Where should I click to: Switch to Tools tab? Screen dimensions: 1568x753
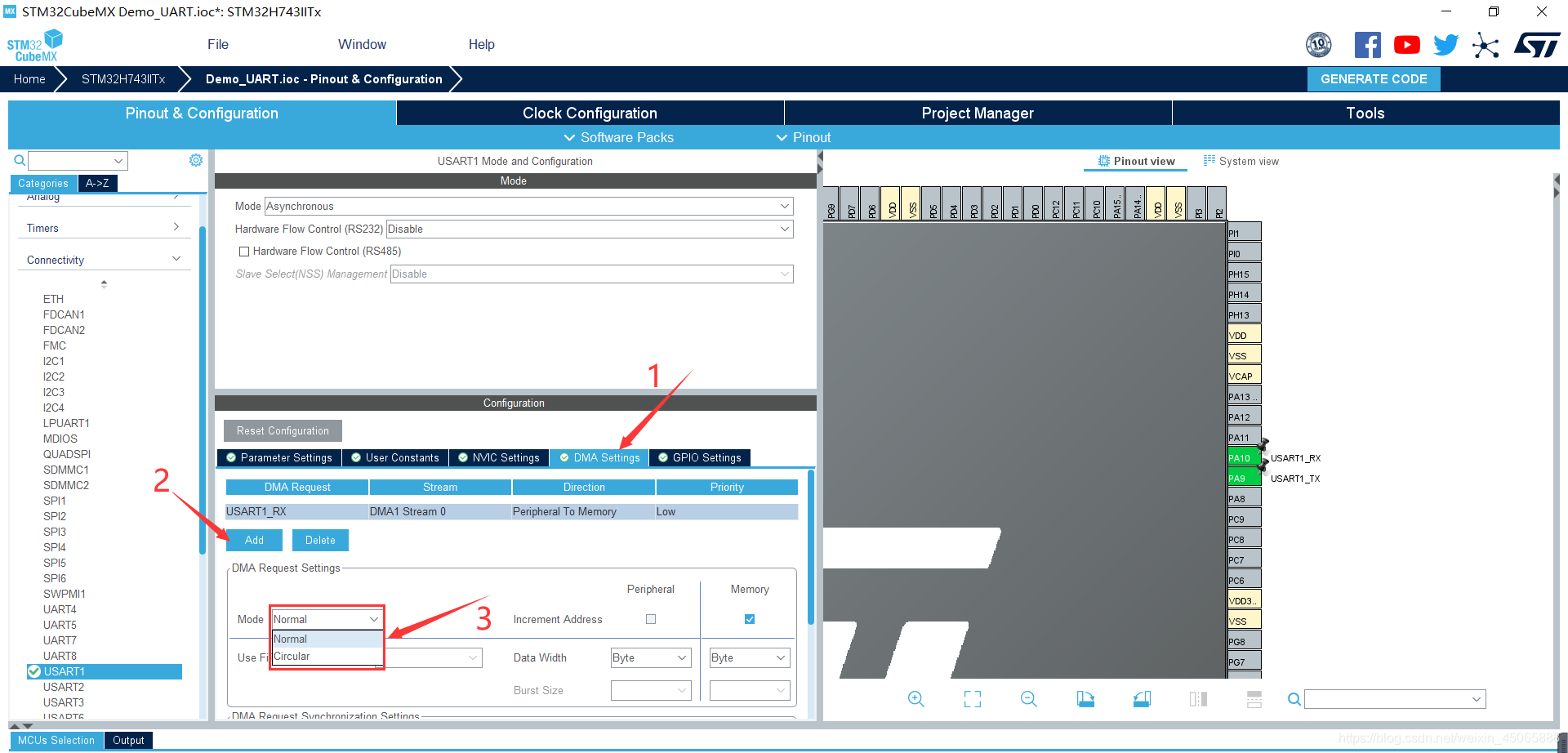(x=1365, y=113)
